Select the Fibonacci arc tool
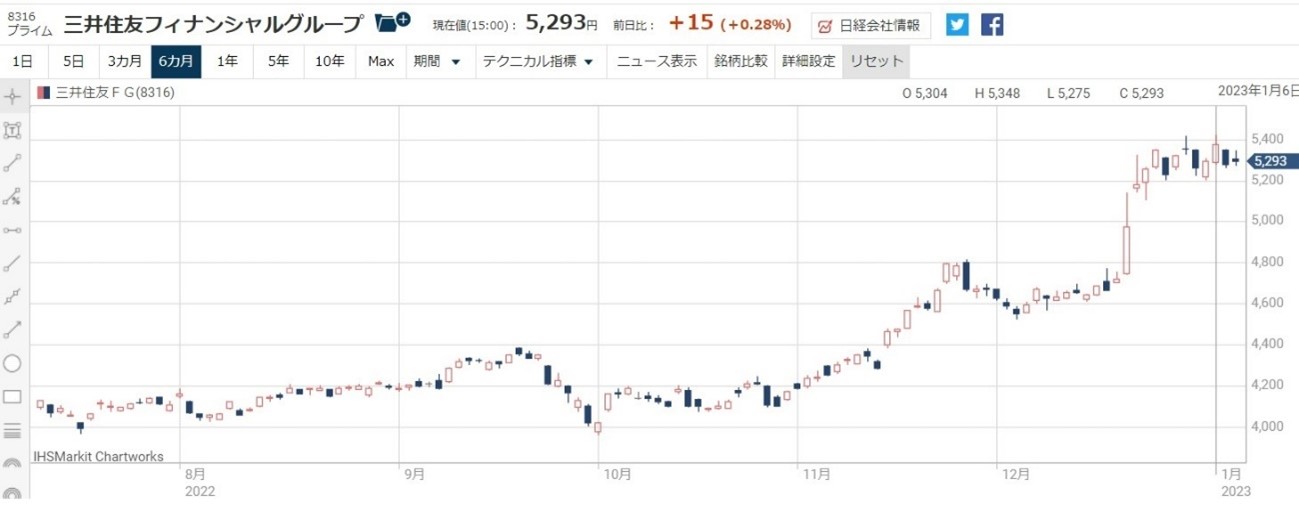The image size is (1299, 512). click(12, 464)
